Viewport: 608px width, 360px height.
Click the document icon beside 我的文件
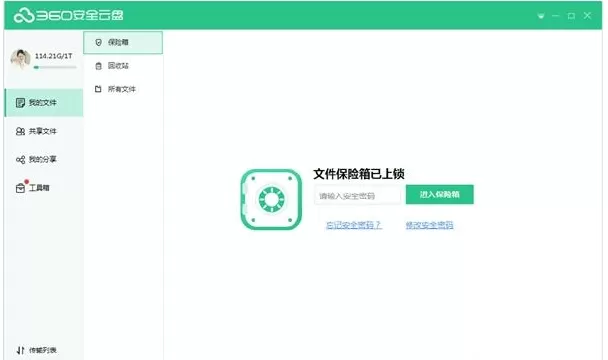(x=20, y=102)
